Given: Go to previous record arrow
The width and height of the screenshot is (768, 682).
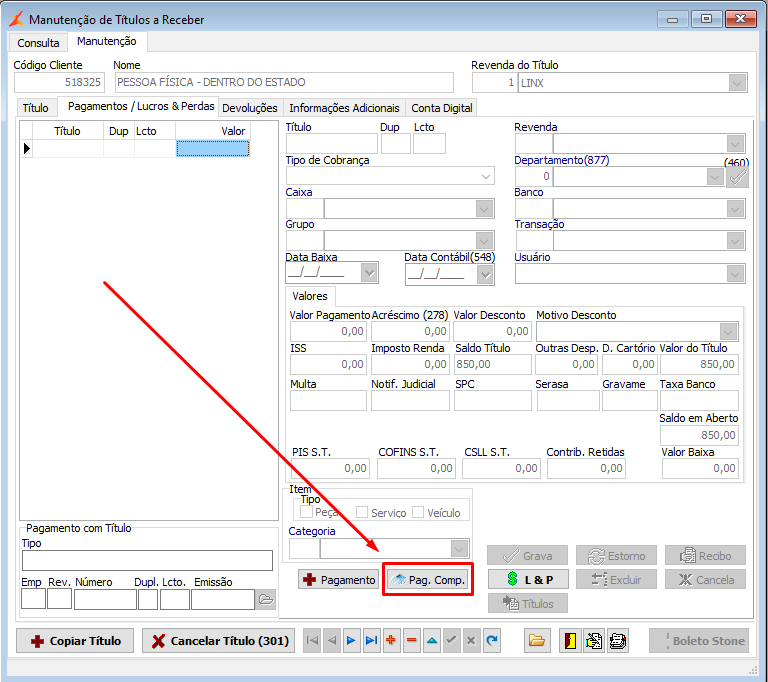Looking at the screenshot, I should pos(332,640).
